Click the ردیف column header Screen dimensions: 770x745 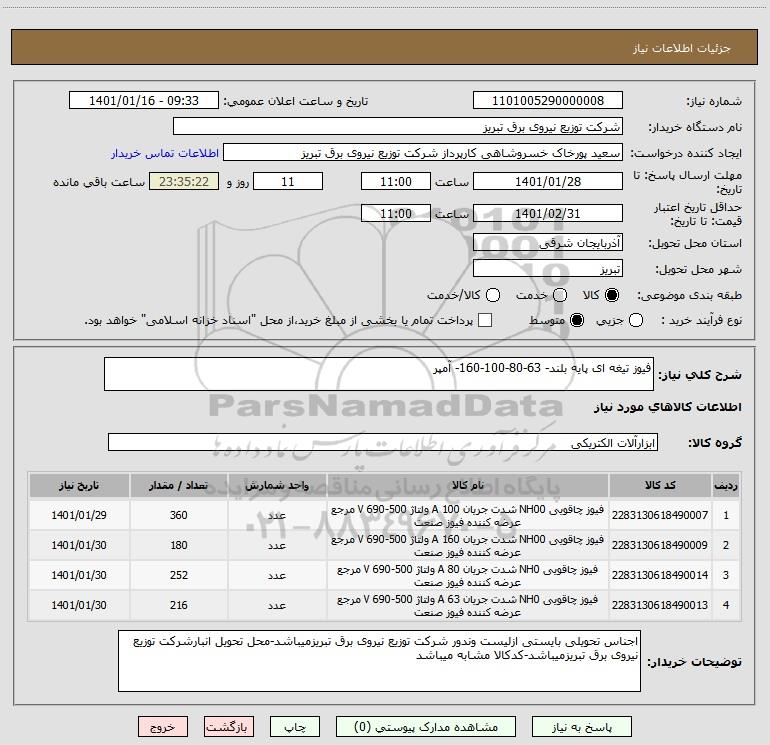pyautogui.click(x=726, y=485)
